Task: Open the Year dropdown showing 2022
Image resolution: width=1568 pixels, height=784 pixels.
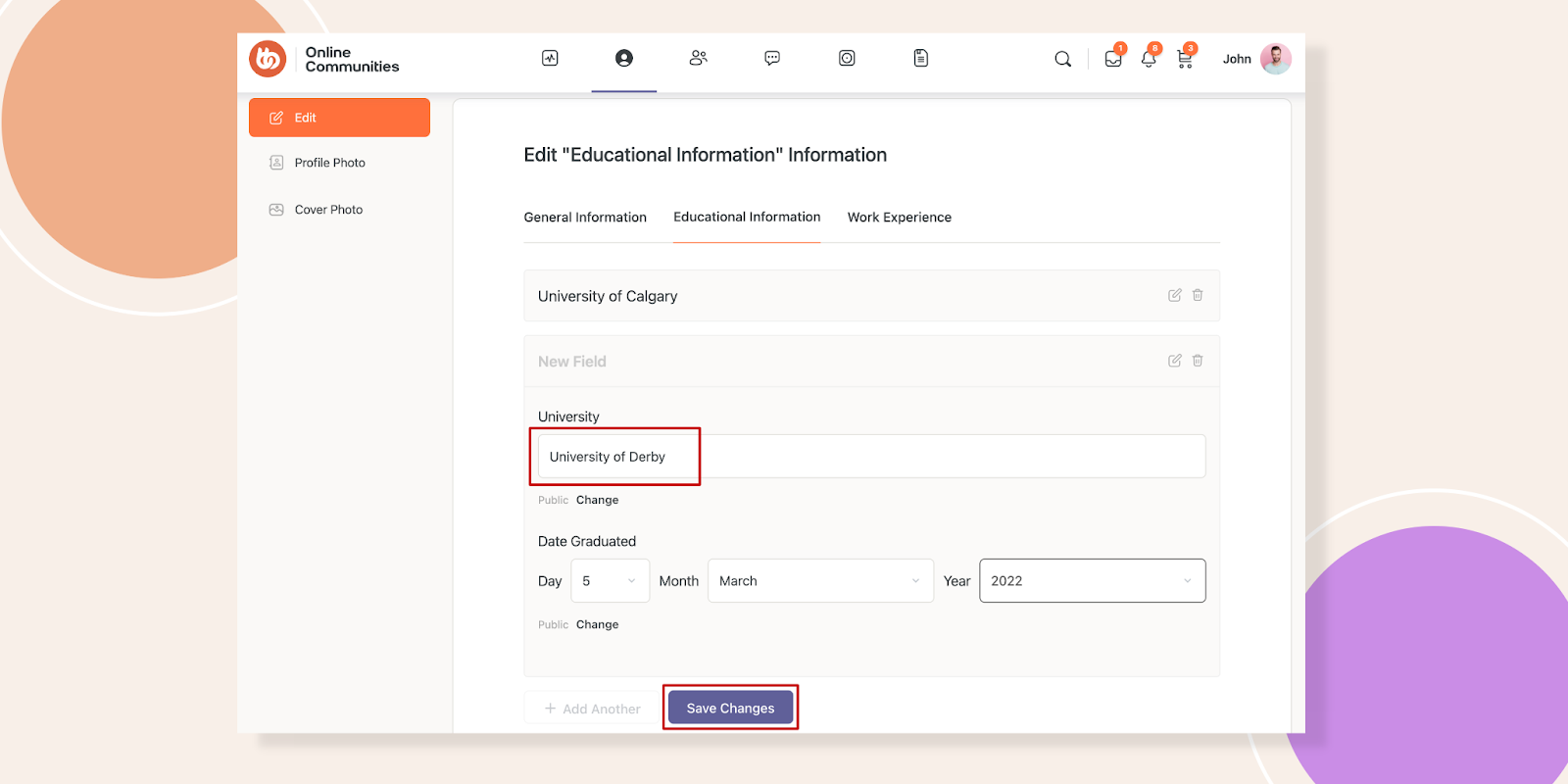Action: 1092,581
